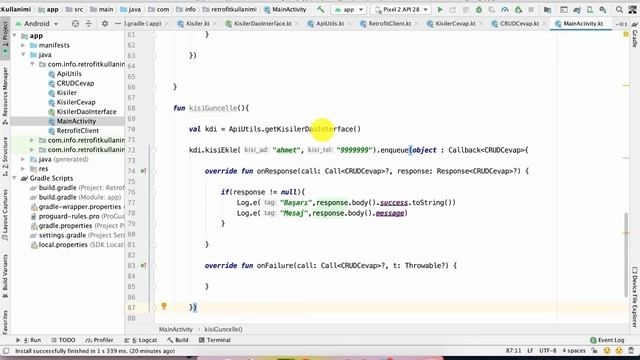Screen dimensions: 640x360
Task: Open the AVD Manager phone icon
Action: pos(590,9)
